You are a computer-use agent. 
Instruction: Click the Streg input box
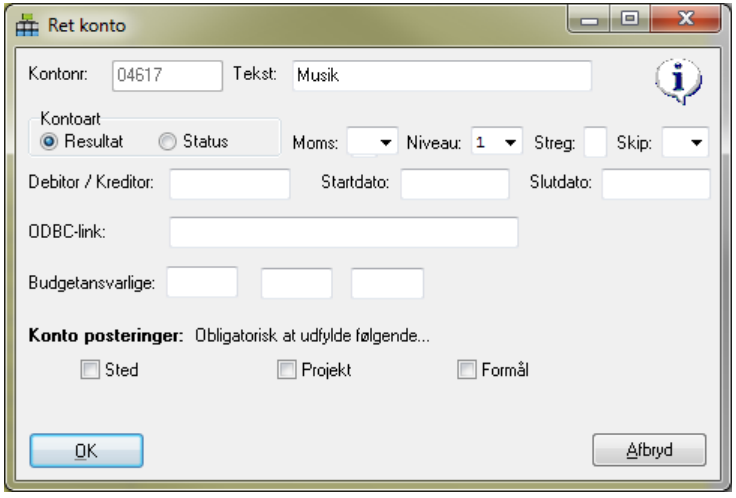click(x=595, y=142)
